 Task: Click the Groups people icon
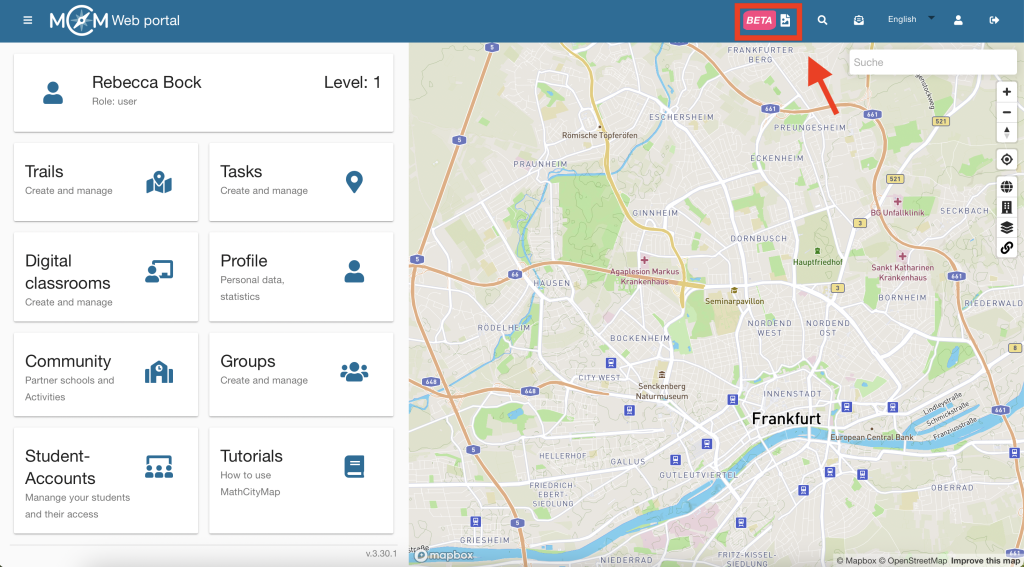tap(354, 372)
